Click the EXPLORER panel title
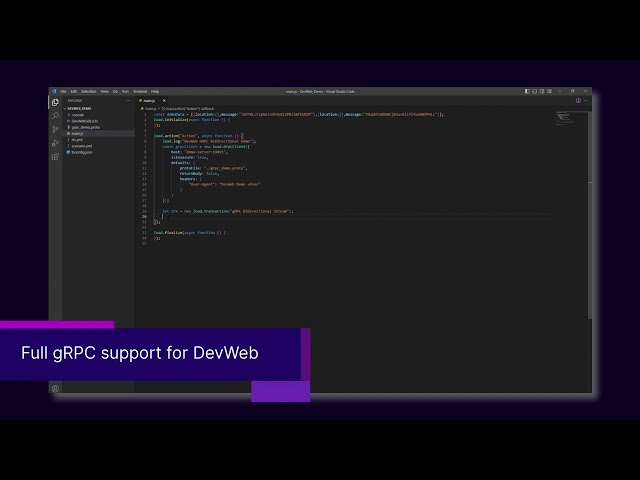Viewport: 640px width, 480px height. pyautogui.click(x=75, y=100)
